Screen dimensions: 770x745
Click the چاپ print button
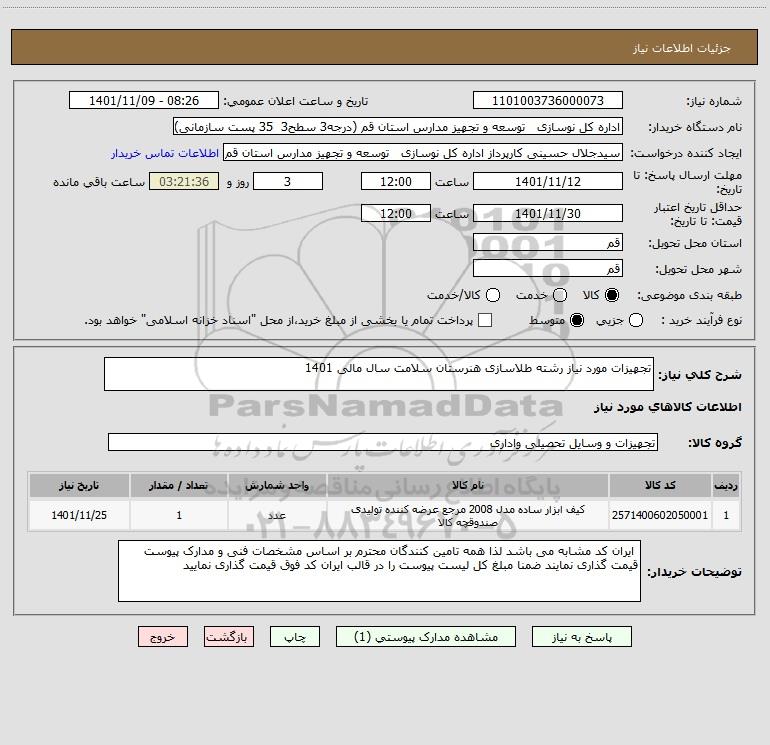pyautogui.click(x=295, y=637)
